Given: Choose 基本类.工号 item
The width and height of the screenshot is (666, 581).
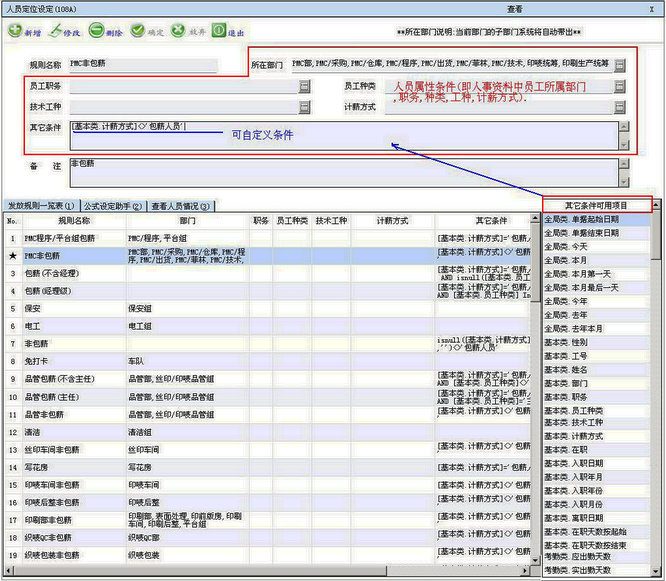Looking at the screenshot, I should [596, 356].
